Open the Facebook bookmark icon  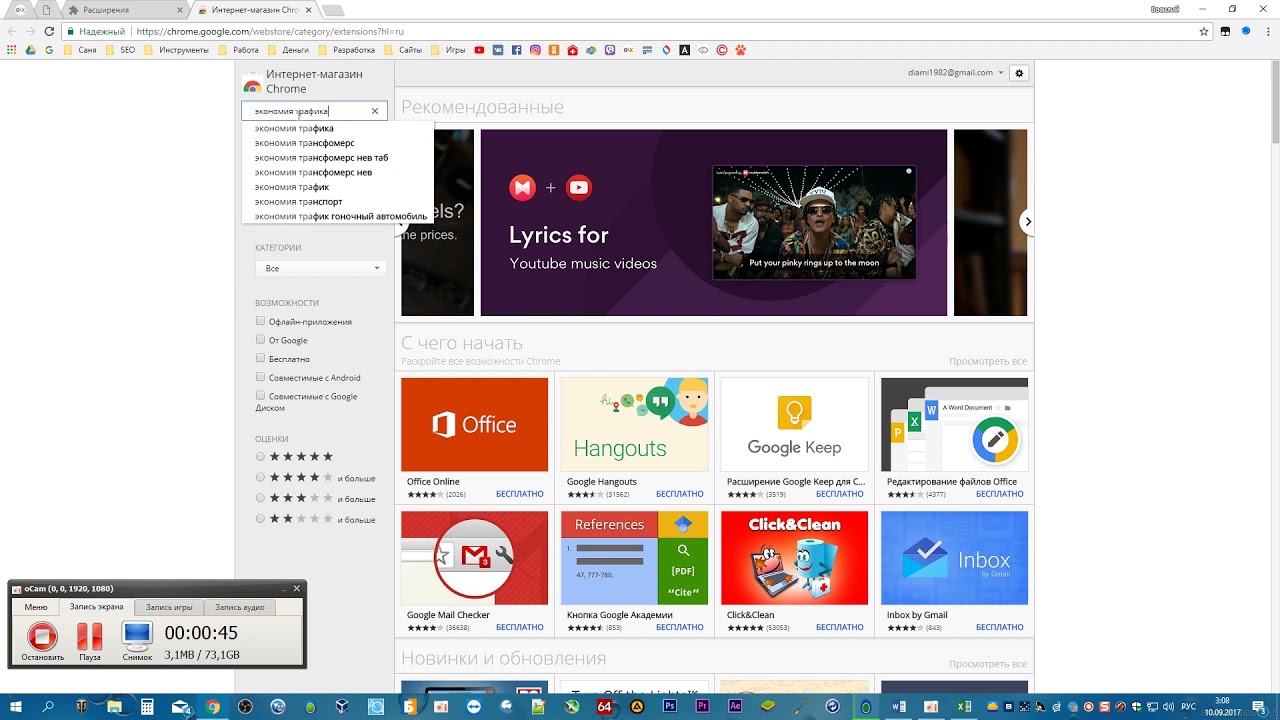517,50
